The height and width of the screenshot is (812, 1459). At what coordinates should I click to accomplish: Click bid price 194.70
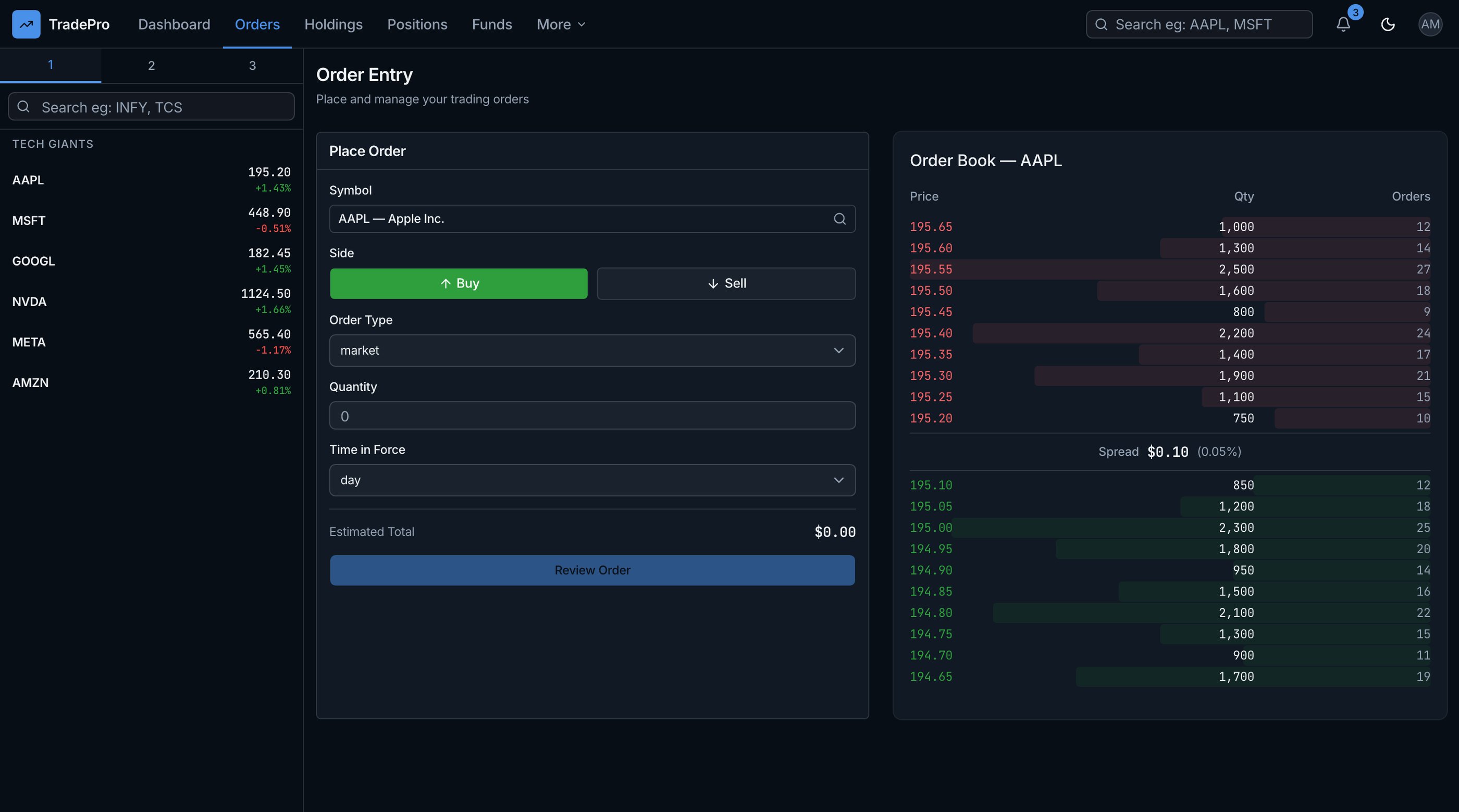click(x=931, y=656)
